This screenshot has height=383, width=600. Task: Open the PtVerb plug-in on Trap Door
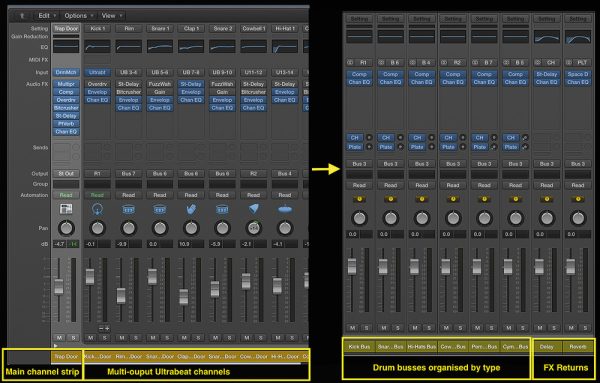click(x=66, y=124)
